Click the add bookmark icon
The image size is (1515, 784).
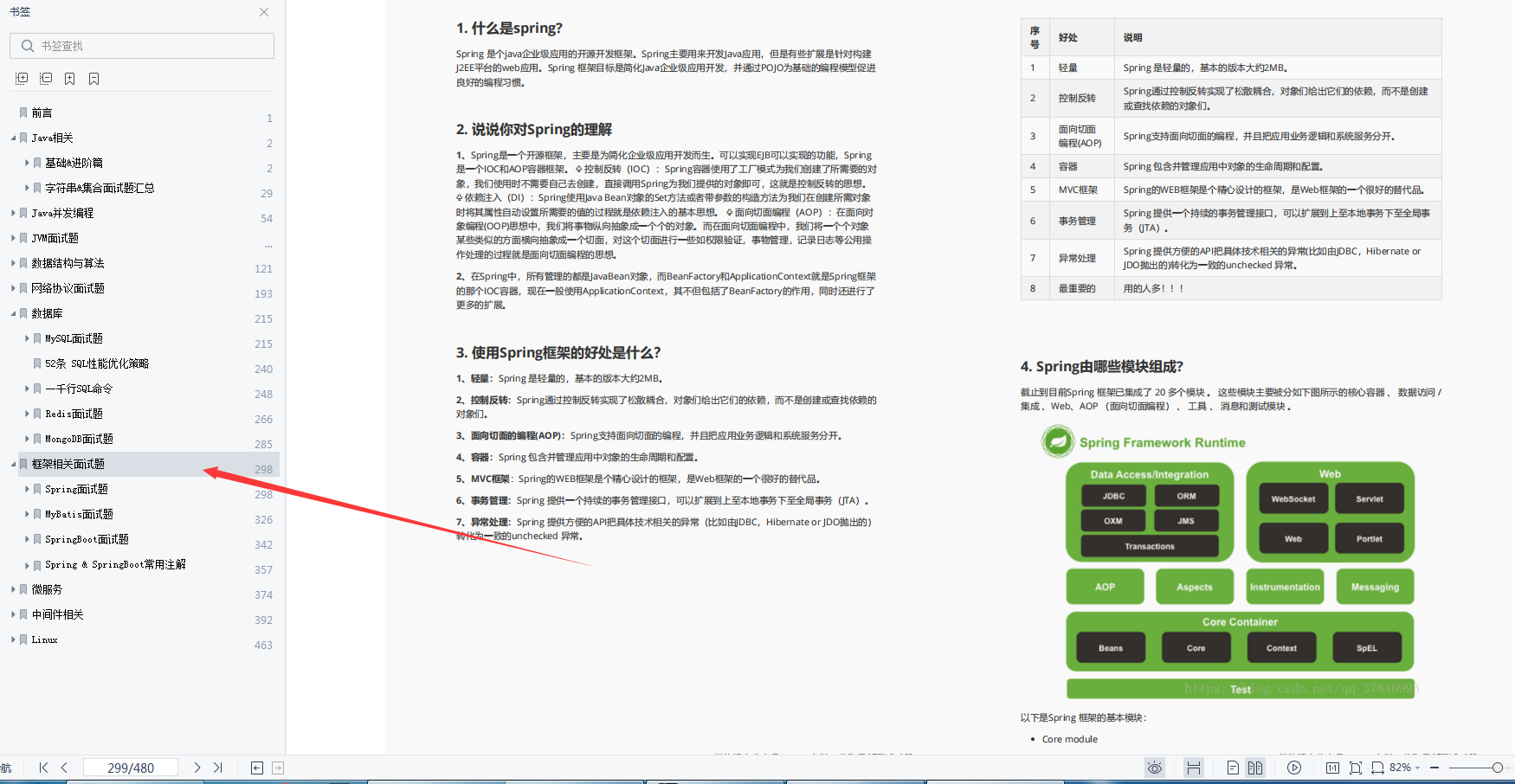pyautogui.click(x=70, y=79)
